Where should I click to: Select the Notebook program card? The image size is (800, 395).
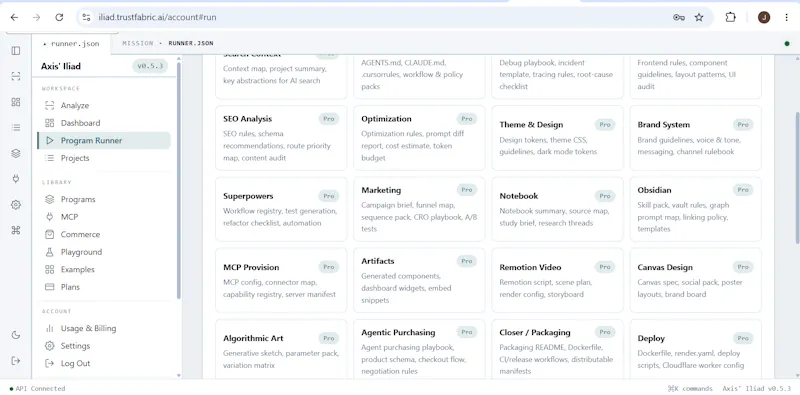[x=557, y=209]
